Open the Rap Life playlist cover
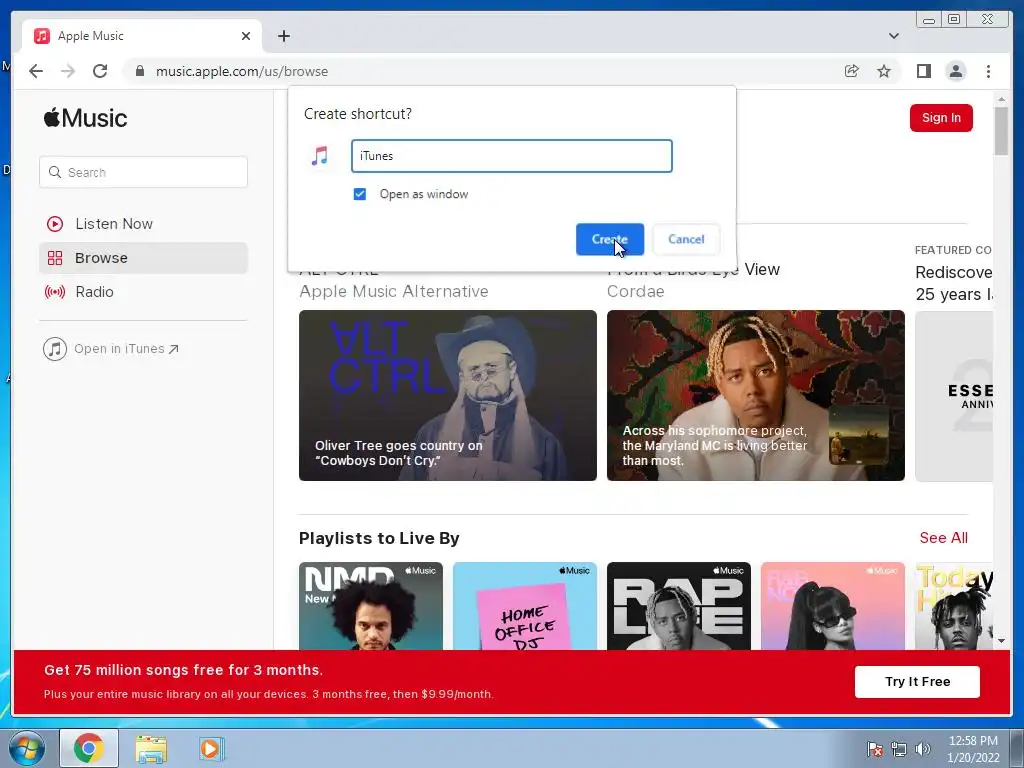The image size is (1024, 768). [679, 606]
